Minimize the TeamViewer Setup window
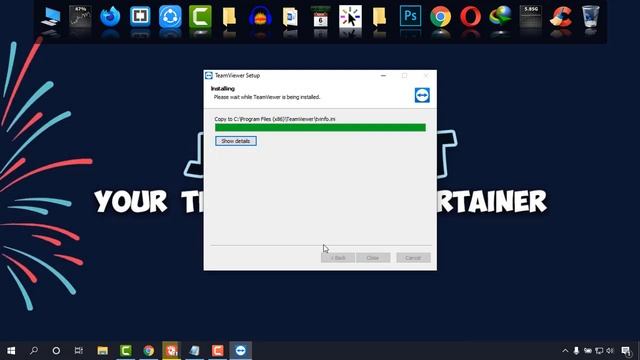 pyautogui.click(x=383, y=76)
